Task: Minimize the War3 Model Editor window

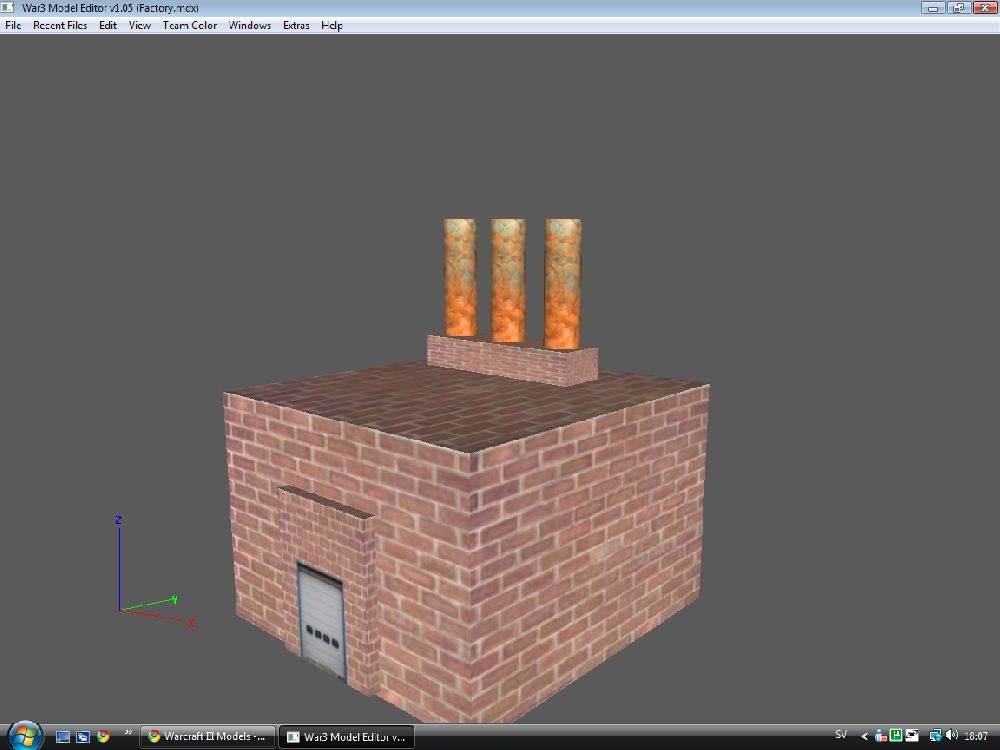Action: click(933, 8)
